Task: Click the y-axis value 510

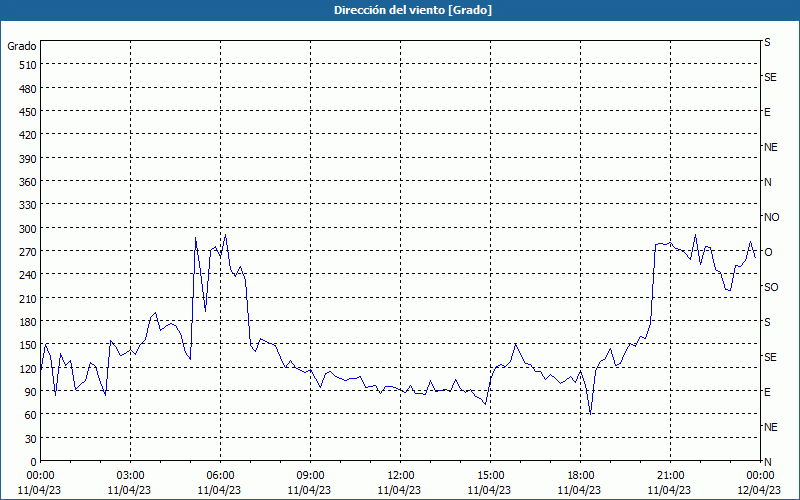Action: pos(28,65)
